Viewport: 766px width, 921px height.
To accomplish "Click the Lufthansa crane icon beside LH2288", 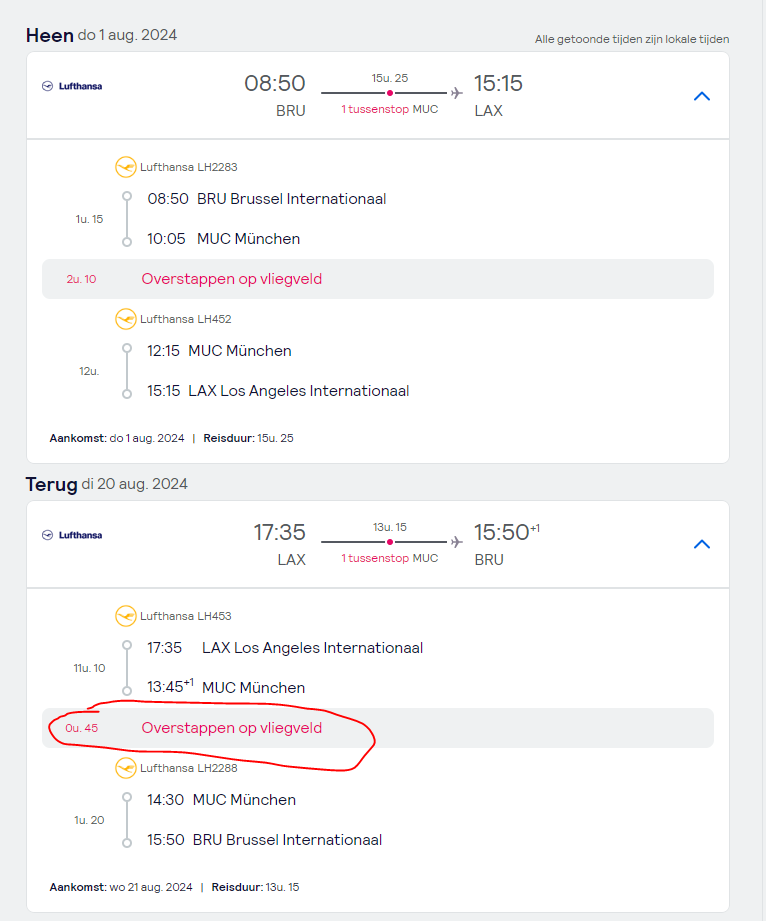I will pyautogui.click(x=126, y=768).
